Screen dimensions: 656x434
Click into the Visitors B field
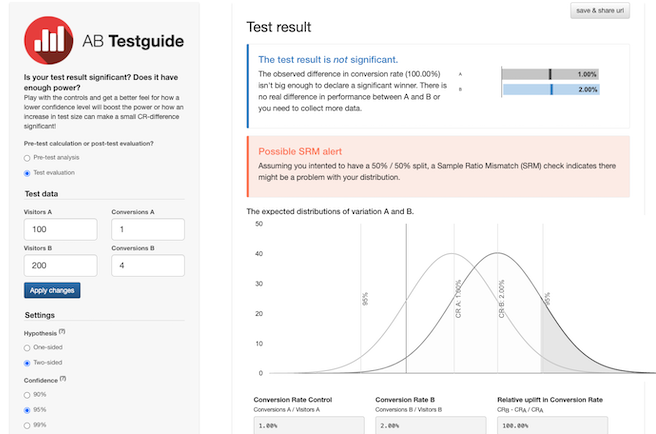click(x=60, y=265)
